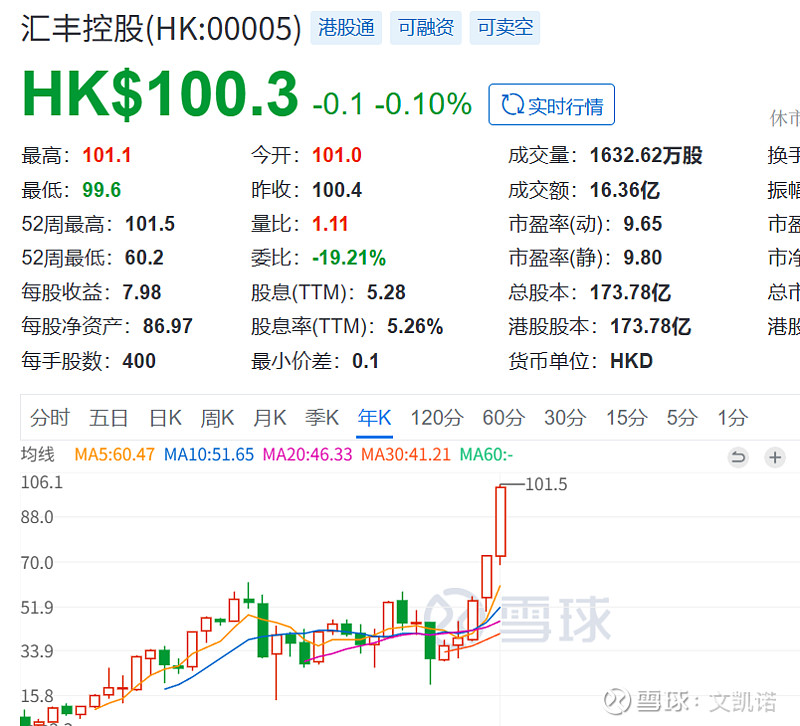The image size is (800, 726).
Task: Click the 51.9 y-axis price label
Action: coord(37,608)
